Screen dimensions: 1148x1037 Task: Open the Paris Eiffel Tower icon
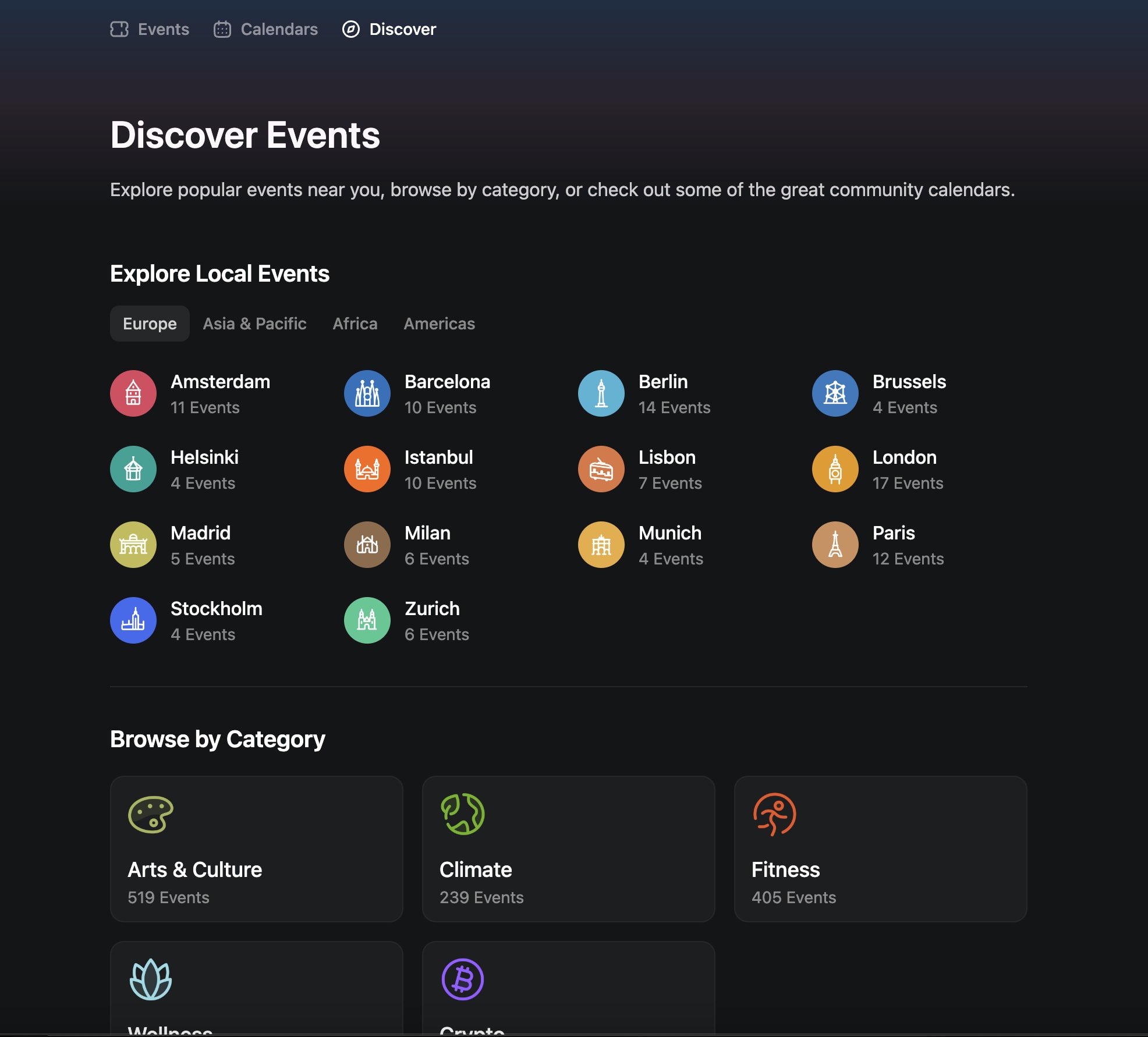pyautogui.click(x=835, y=545)
